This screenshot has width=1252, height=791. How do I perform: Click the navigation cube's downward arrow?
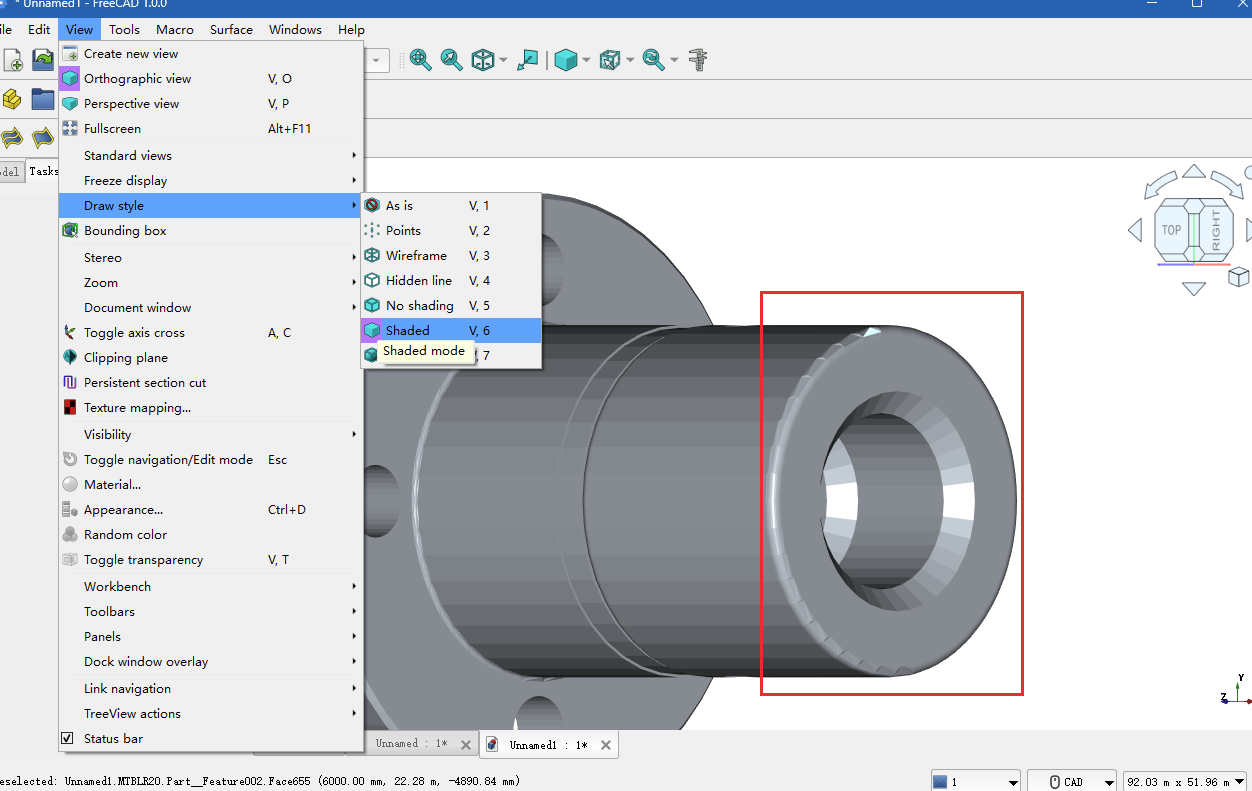pos(1193,289)
